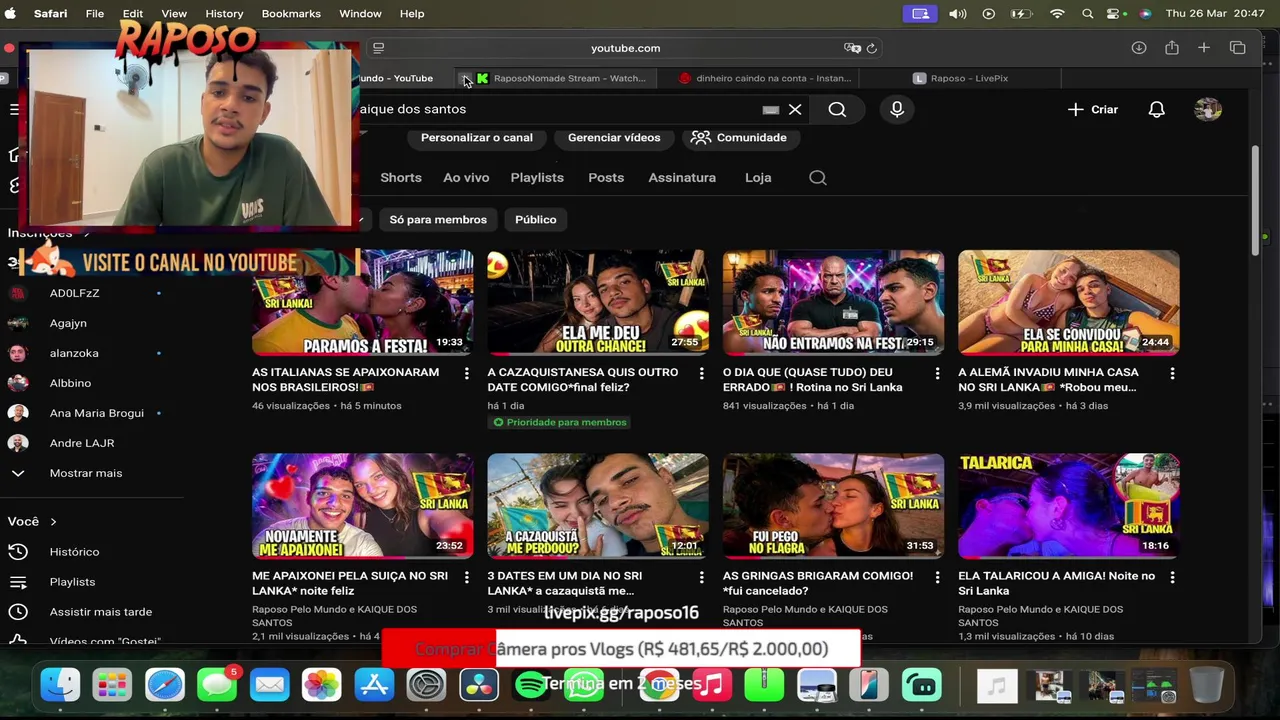The image size is (1280, 720).
Task: Open a new Safari tab with plus icon
Action: (x=1204, y=48)
